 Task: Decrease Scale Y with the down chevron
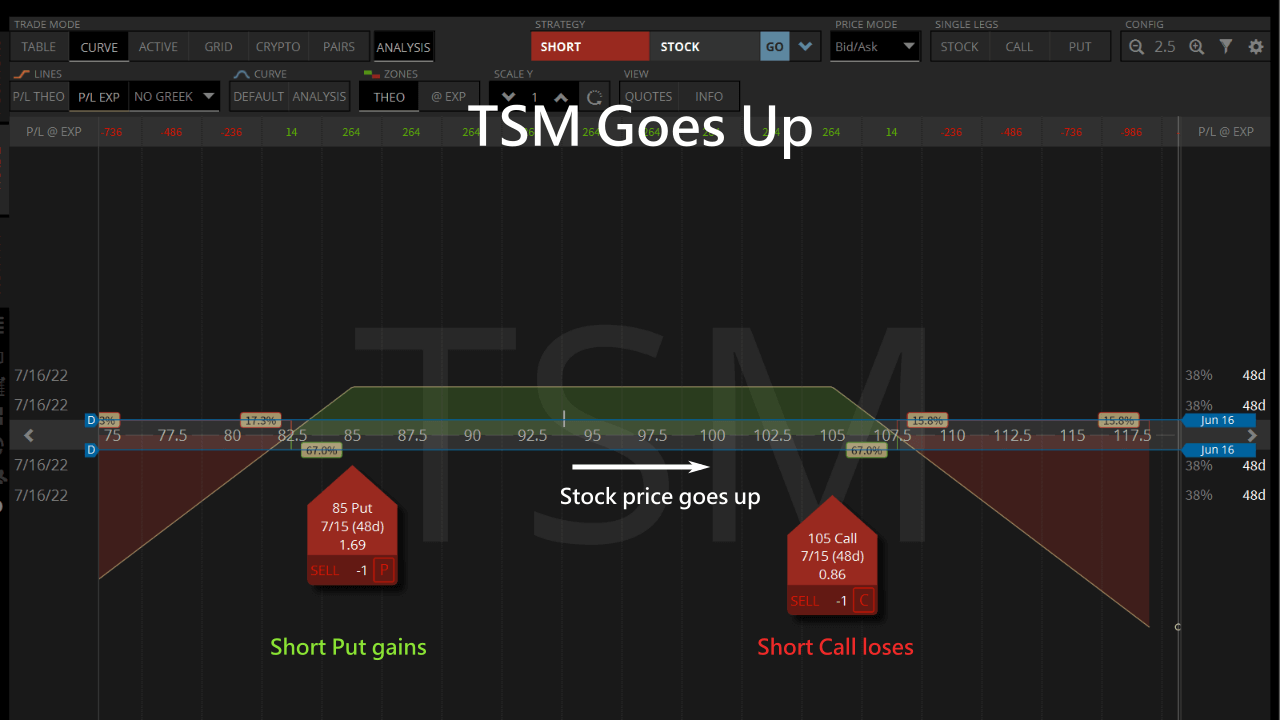click(508, 97)
